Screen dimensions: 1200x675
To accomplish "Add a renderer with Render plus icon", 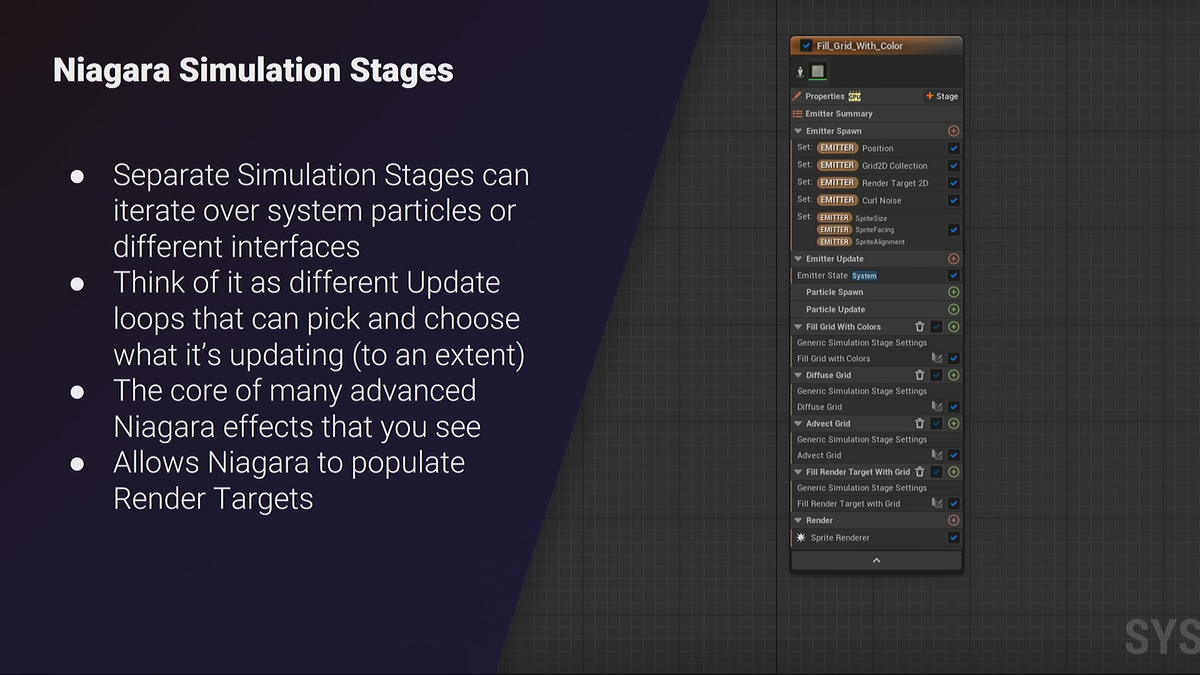I will click(x=953, y=520).
